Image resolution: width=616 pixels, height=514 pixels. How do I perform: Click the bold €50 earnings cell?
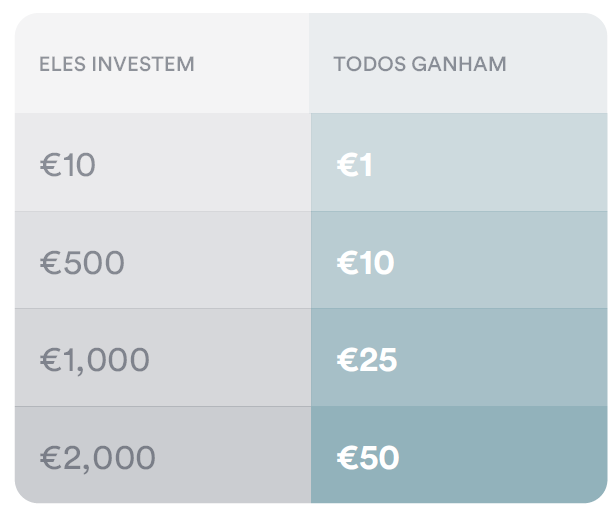[368, 458]
